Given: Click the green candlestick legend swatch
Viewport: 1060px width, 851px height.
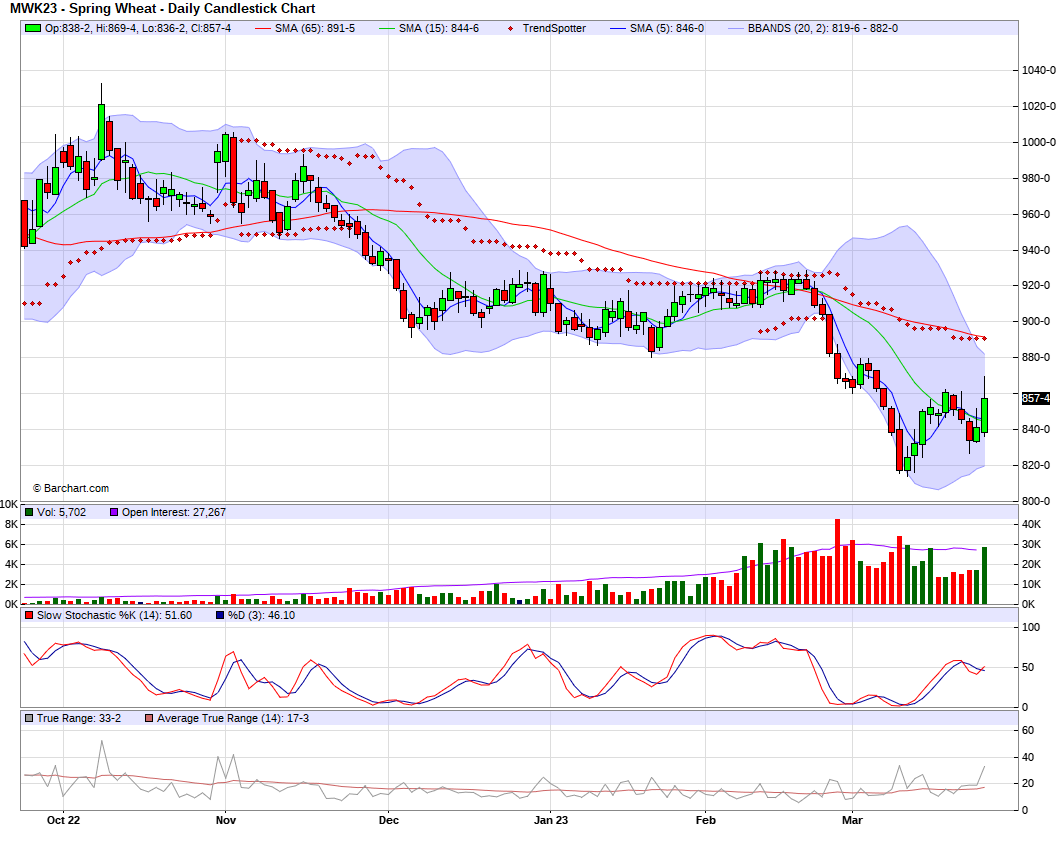Looking at the screenshot, I should point(32,28).
